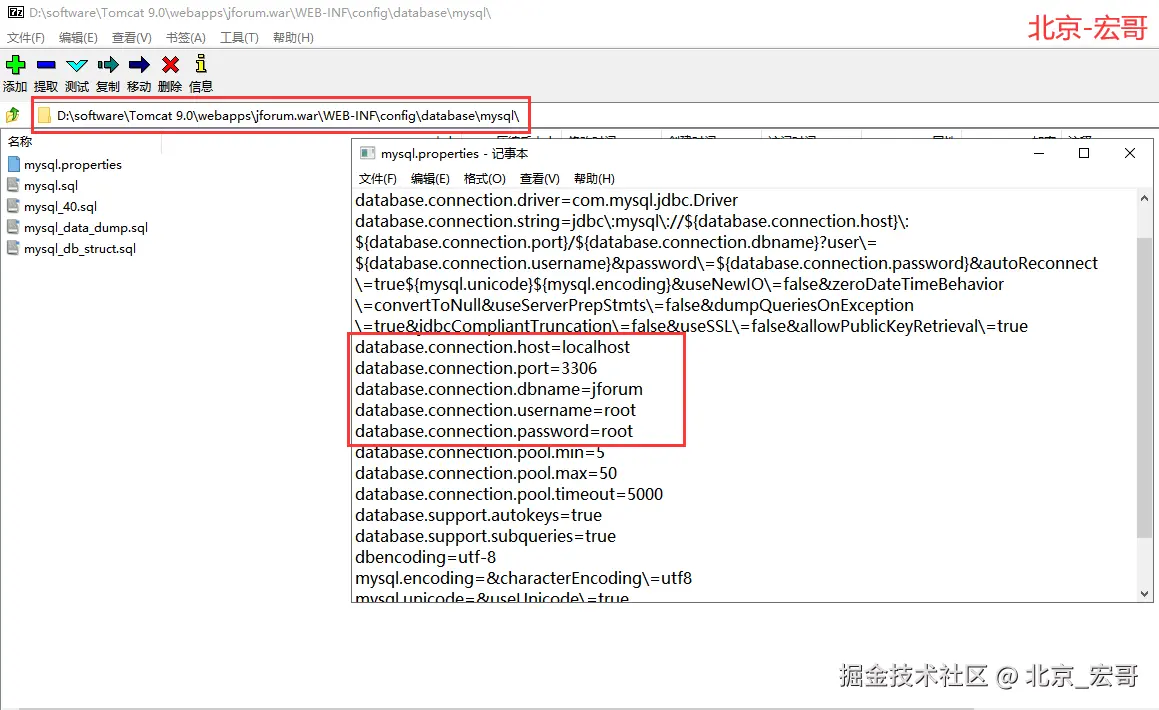
Task: Open 7-Zip 工具(T) menu
Action: (x=239, y=38)
